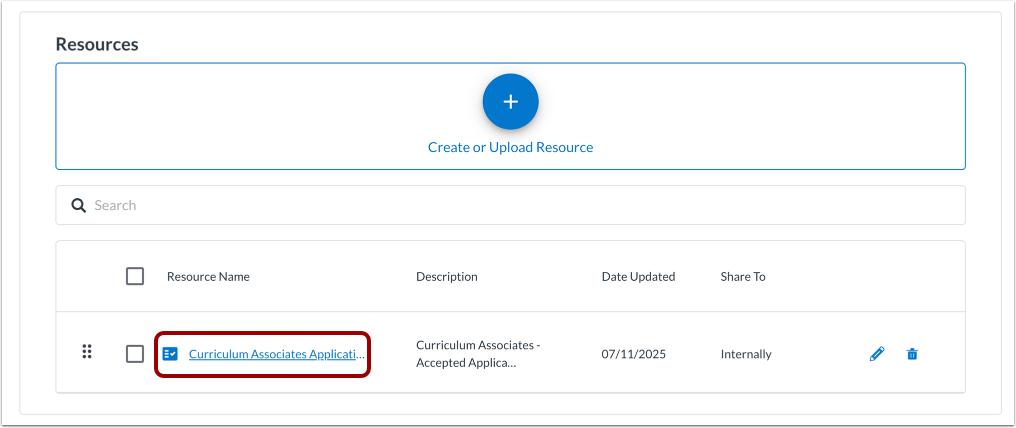Open the Curriculum Associates Application resource link
This screenshot has height=428, width=1016.
tap(277, 354)
